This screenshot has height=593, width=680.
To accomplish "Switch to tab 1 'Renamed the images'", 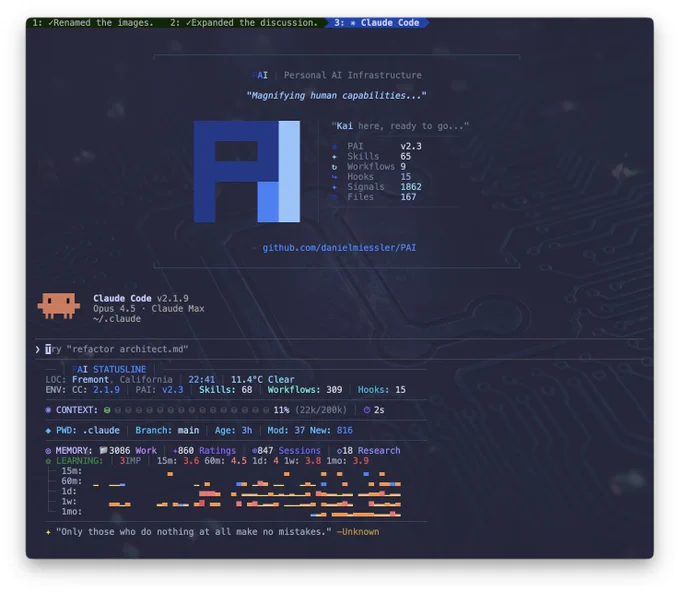I will 93,23.
